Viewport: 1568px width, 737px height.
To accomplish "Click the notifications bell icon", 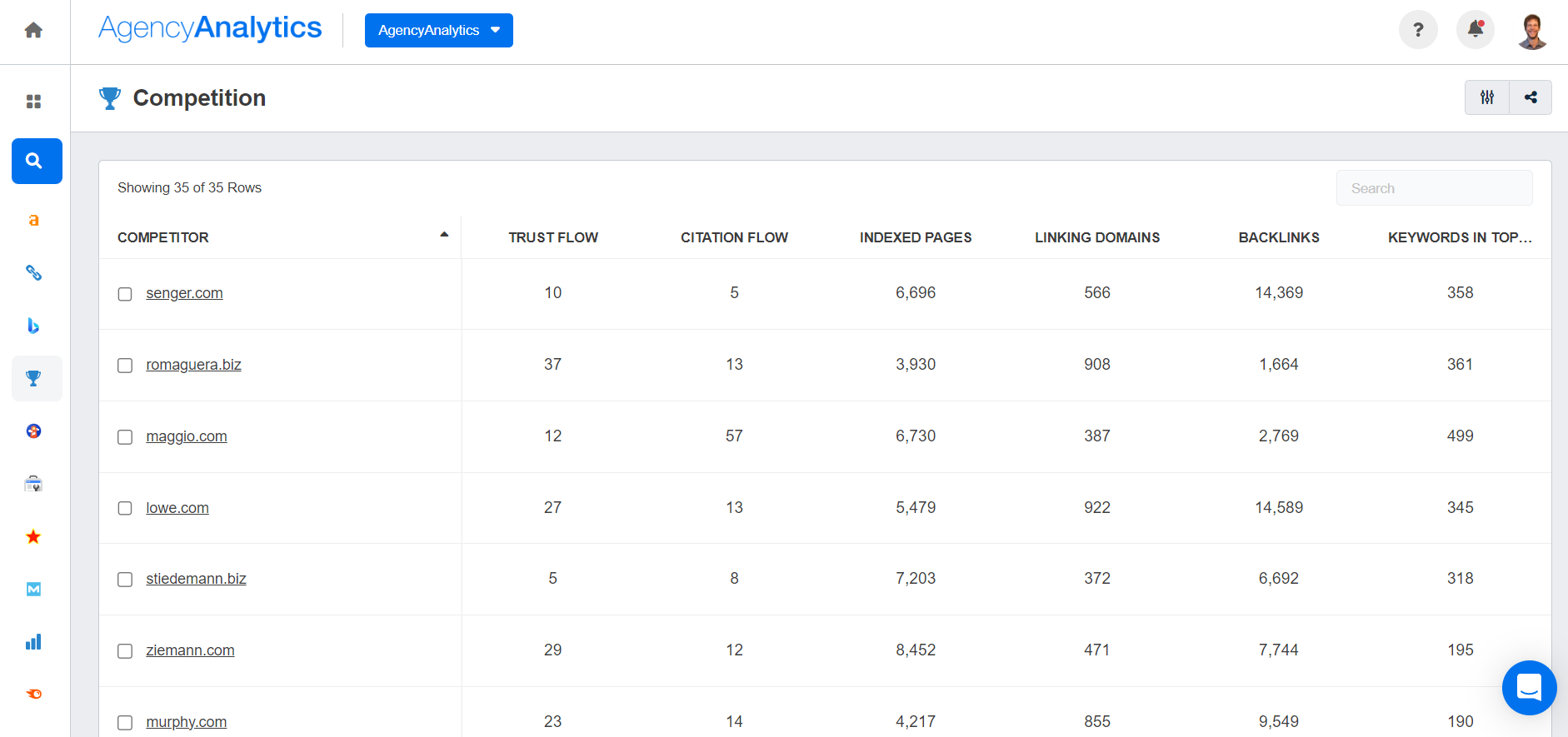I will pyautogui.click(x=1475, y=30).
